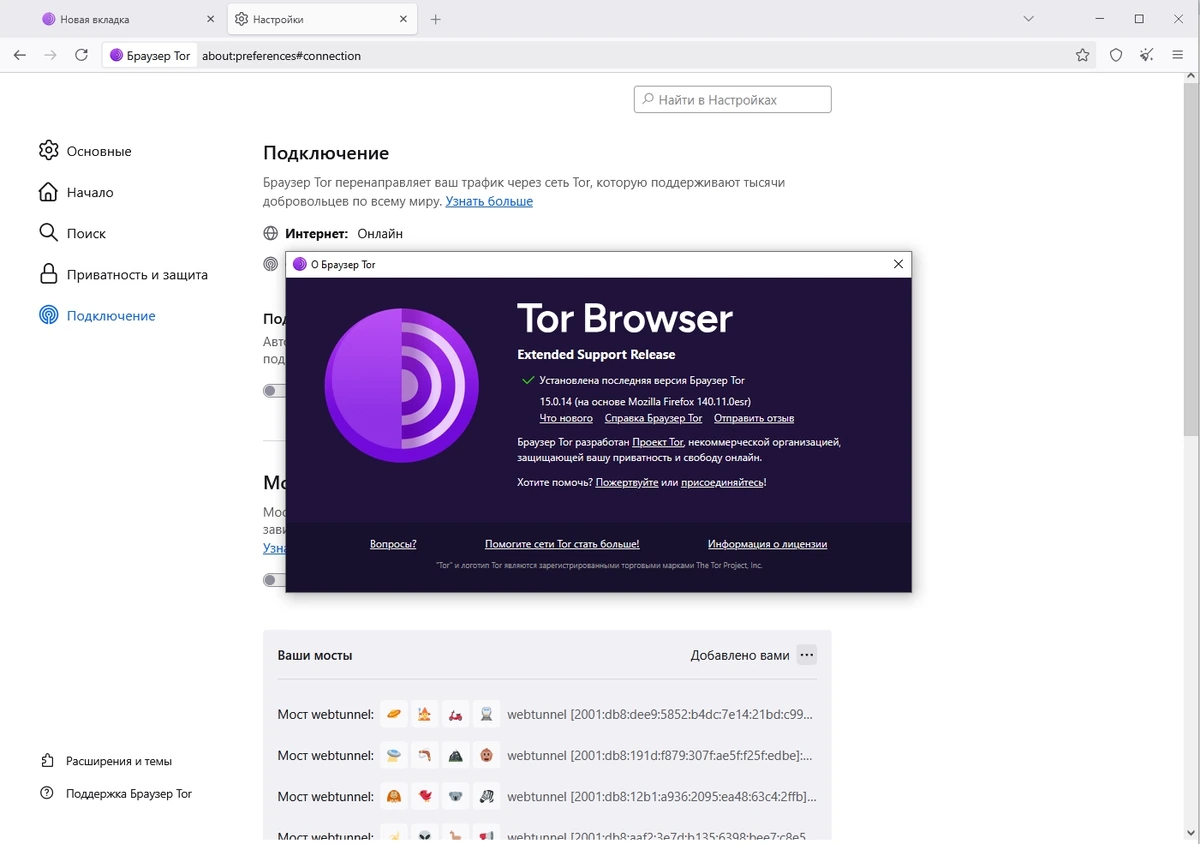Click the puzzle icon for Расширения и темы
Image resolution: width=1200 pixels, height=844 pixels.
47,761
